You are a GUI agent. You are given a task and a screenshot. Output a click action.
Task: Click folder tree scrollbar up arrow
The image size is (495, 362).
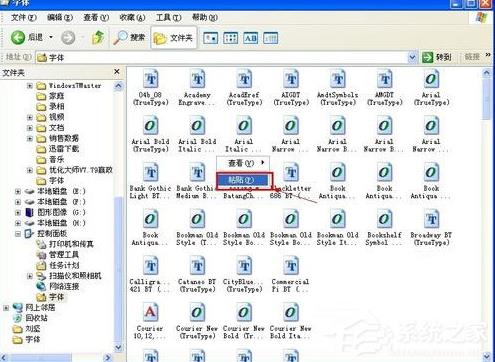tap(118, 86)
